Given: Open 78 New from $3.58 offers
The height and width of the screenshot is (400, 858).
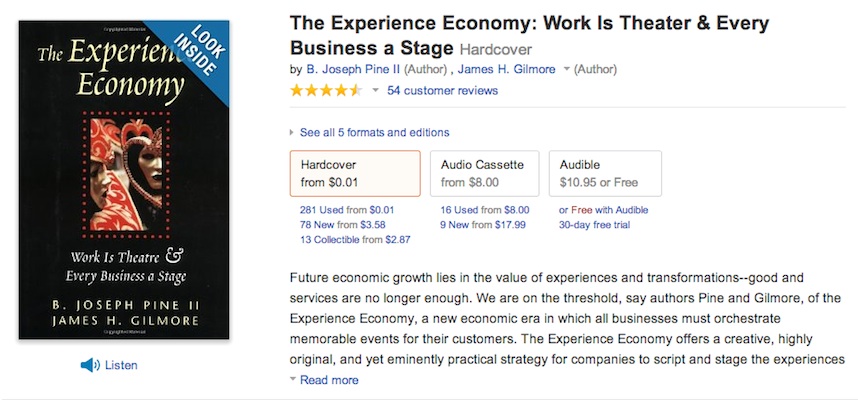Looking at the screenshot, I should pyautogui.click(x=343, y=224).
